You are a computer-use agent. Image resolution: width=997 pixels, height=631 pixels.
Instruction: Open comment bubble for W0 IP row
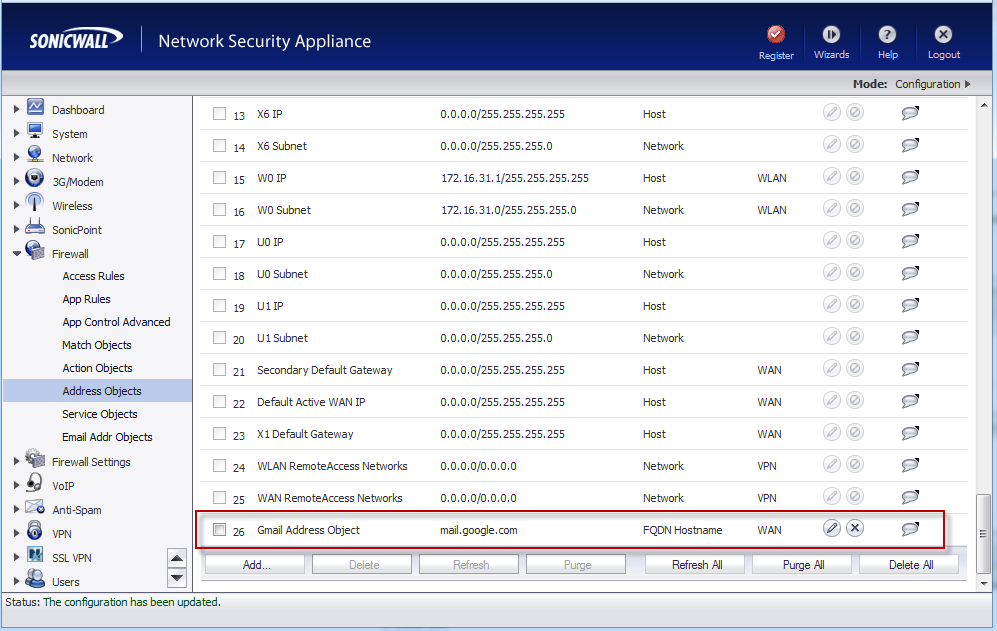911,177
